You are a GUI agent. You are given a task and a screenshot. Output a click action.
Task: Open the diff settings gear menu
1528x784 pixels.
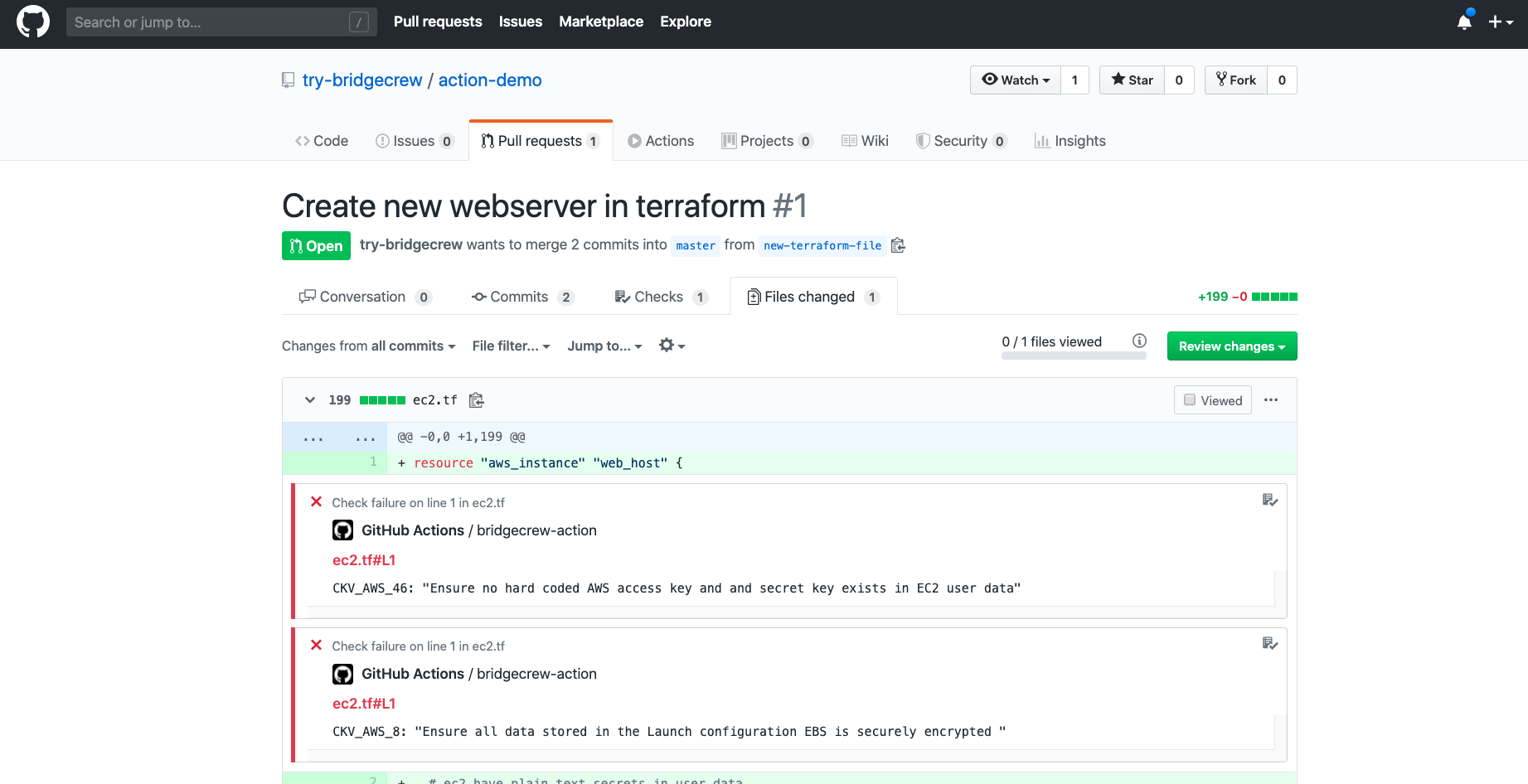[x=672, y=345]
